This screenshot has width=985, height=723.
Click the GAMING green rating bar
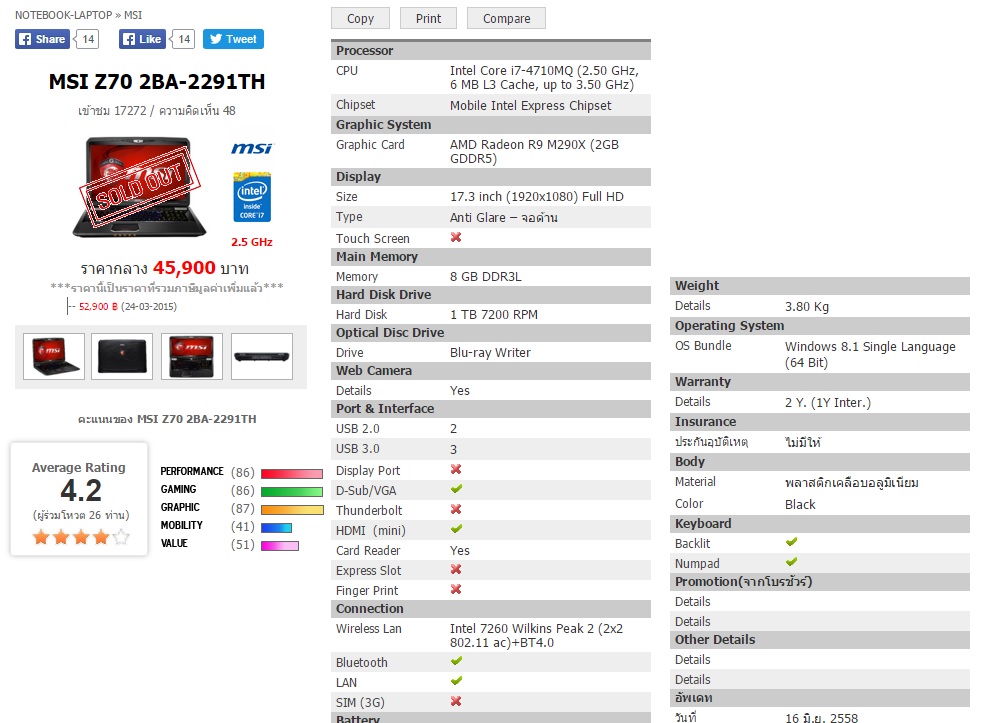pyautogui.click(x=292, y=492)
